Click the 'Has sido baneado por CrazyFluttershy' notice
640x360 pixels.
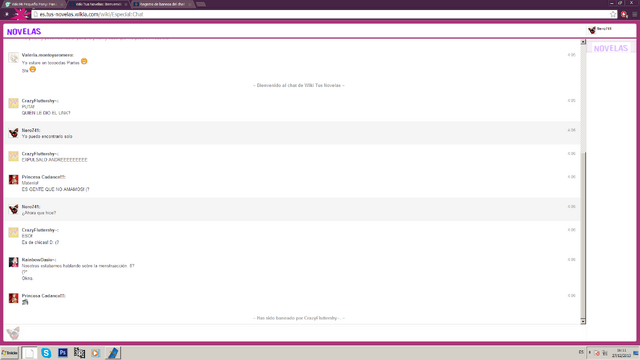(299, 318)
